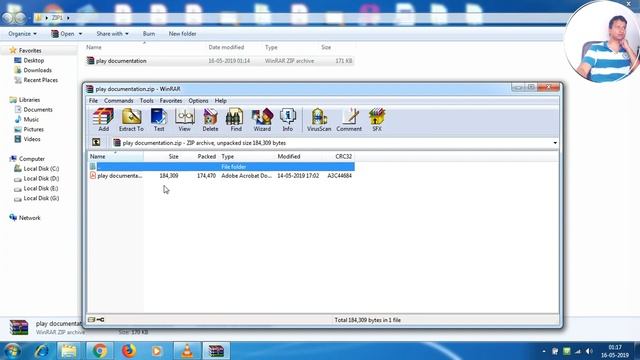
Task: Open the Commands menu
Action: point(118,100)
